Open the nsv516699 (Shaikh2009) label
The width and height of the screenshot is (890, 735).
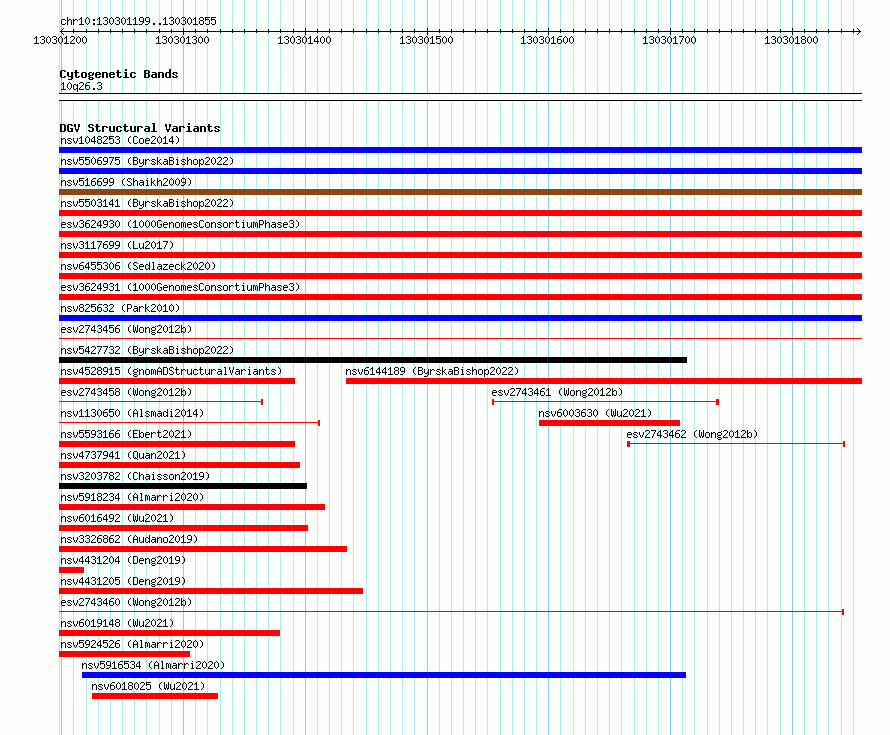click(x=126, y=182)
